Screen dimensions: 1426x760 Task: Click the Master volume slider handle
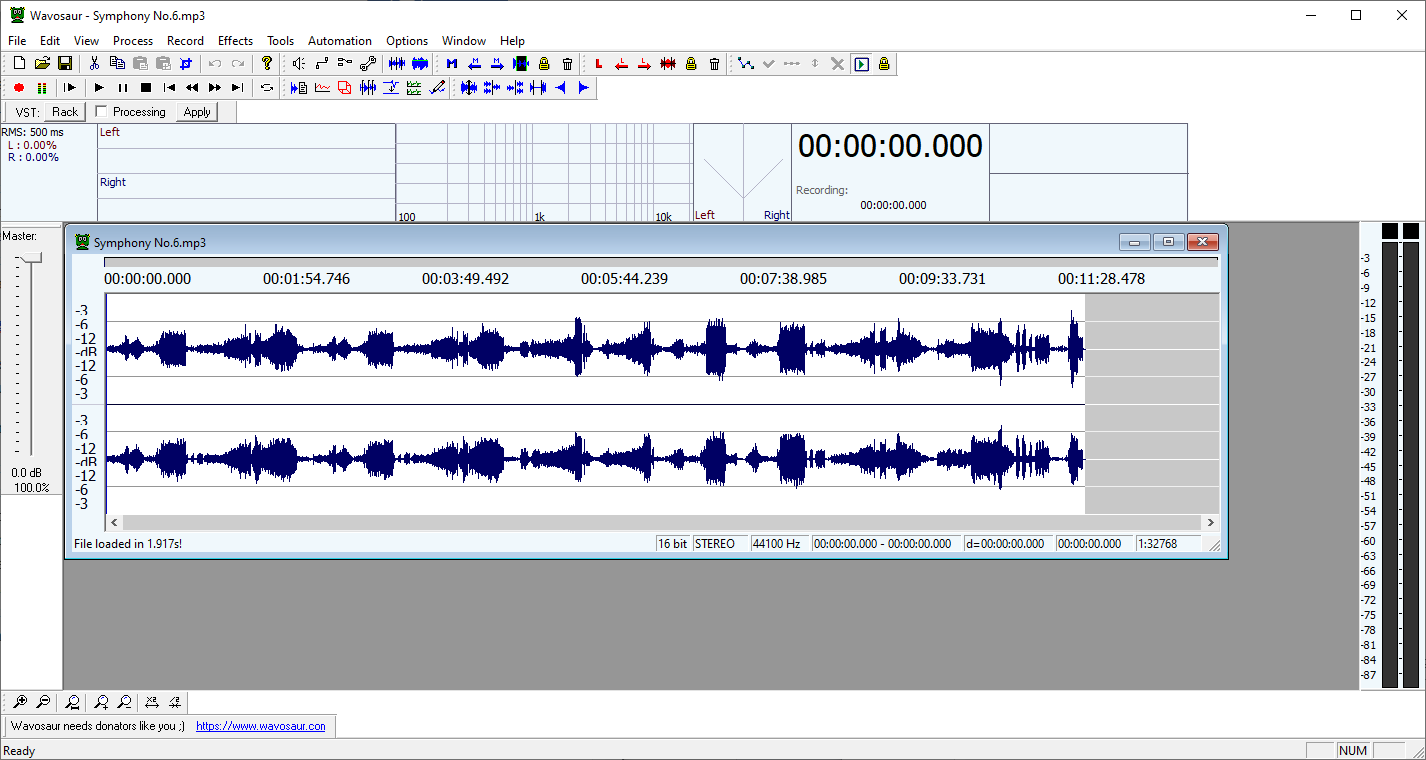click(x=31, y=258)
